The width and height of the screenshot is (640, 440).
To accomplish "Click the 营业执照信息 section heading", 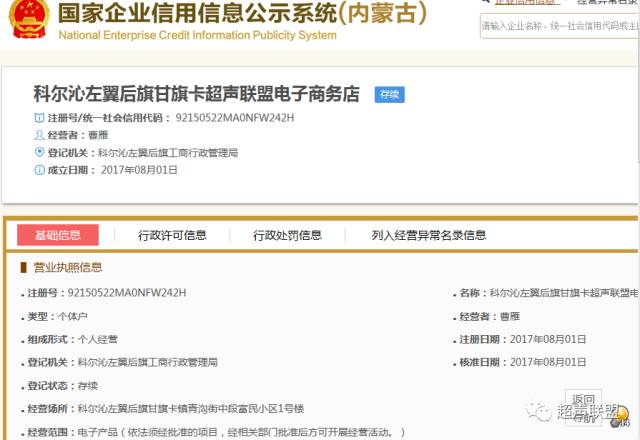I will tap(68, 267).
